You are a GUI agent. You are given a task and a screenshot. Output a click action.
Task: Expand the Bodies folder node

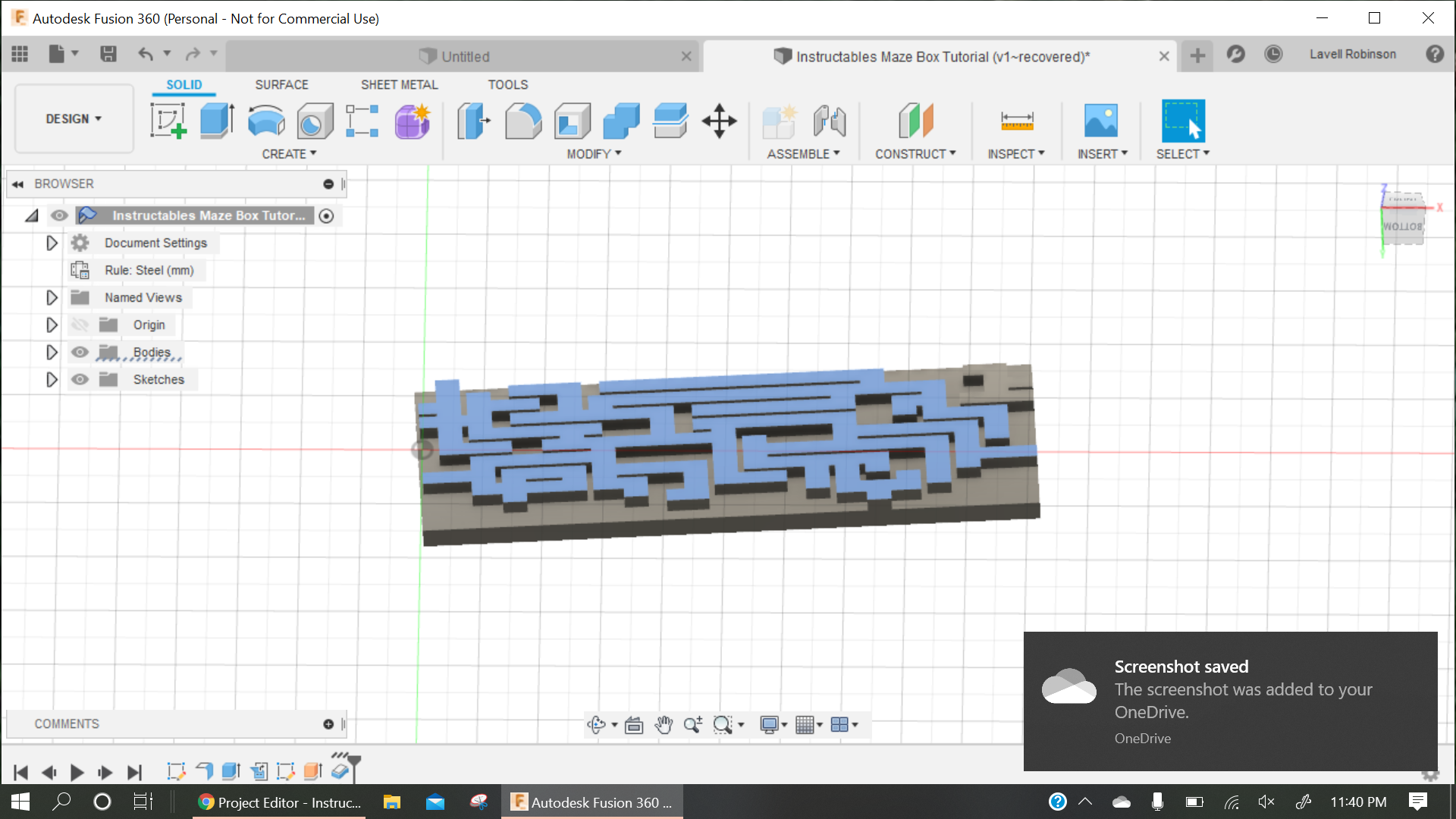52,353
